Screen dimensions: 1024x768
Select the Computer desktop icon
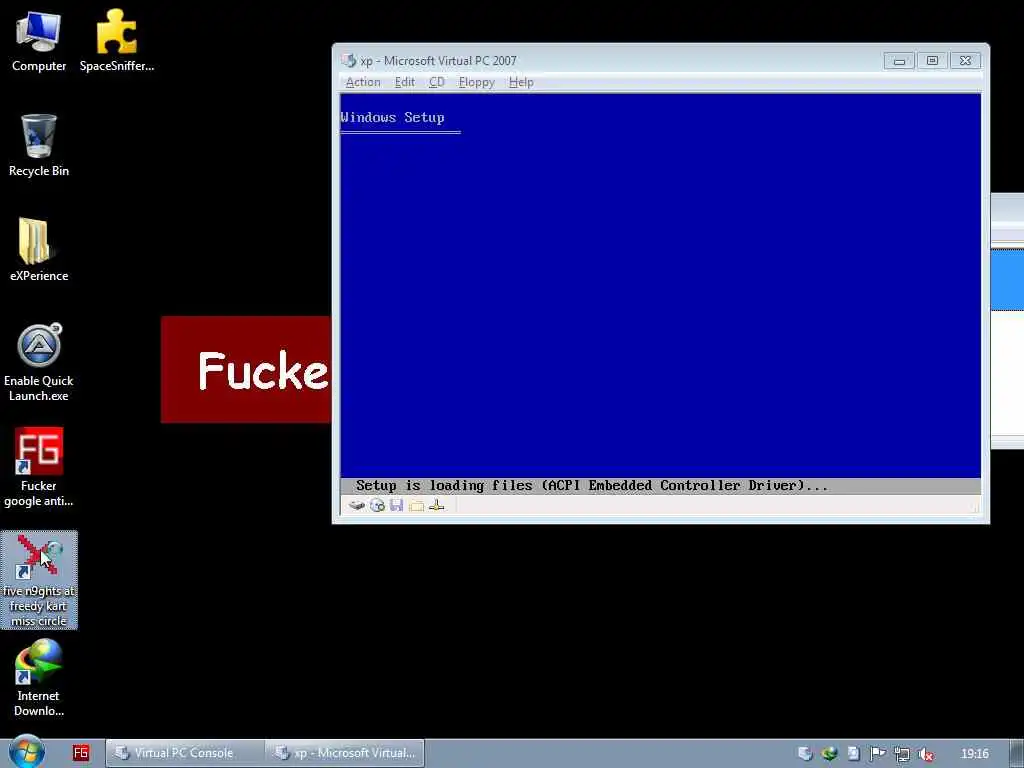tap(39, 40)
